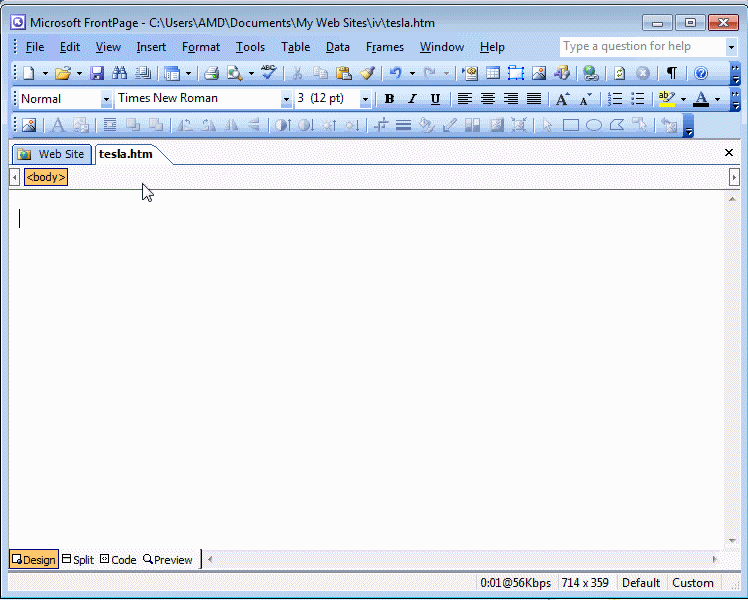Expand the Times New Roman font list
Image resolution: width=748 pixels, height=600 pixels.
(286, 99)
